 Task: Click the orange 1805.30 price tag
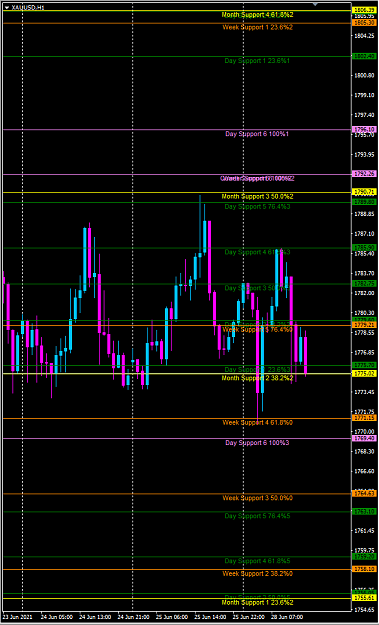[365, 23]
